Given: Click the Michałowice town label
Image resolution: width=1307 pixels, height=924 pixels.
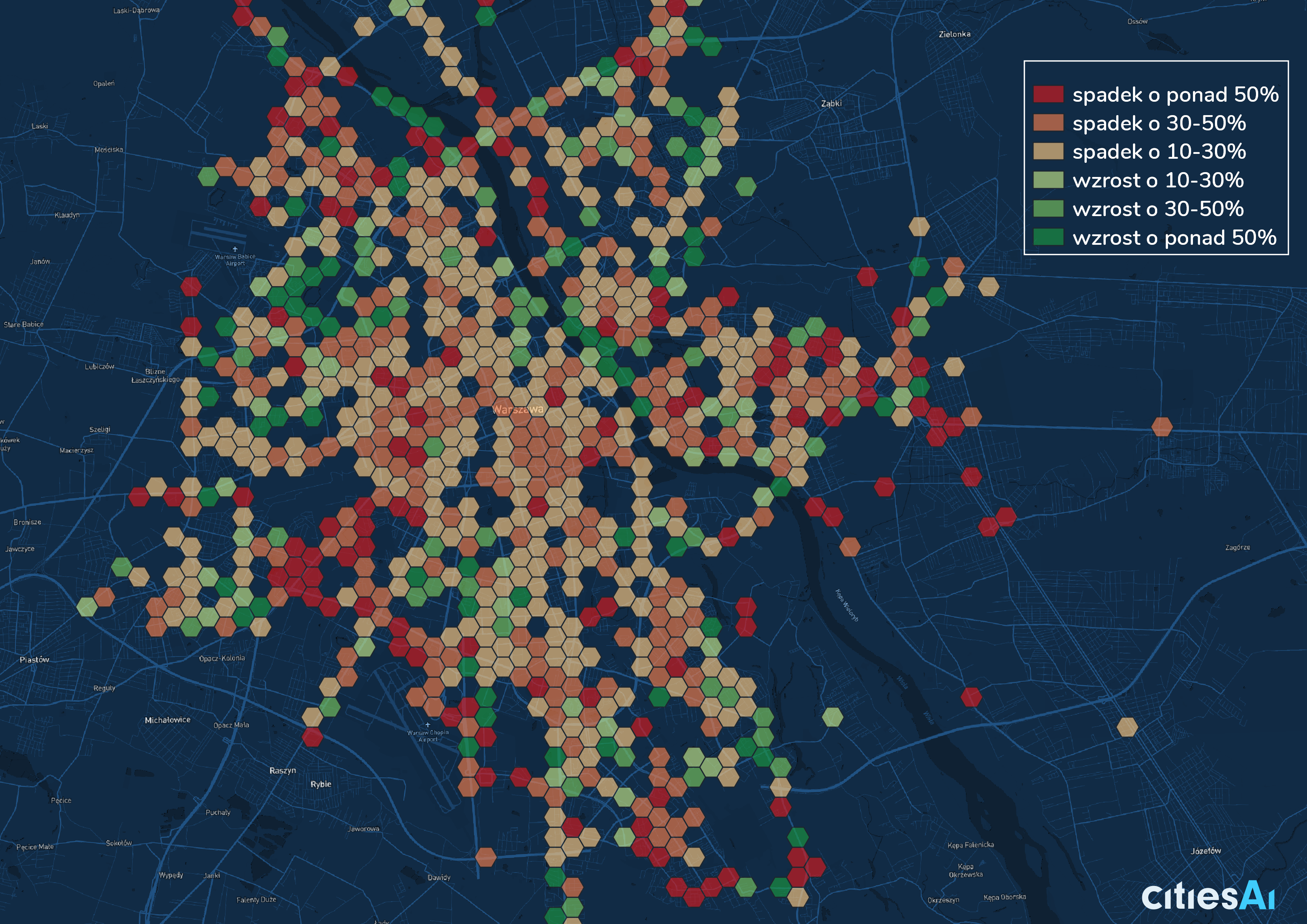Looking at the screenshot, I should click(x=167, y=720).
